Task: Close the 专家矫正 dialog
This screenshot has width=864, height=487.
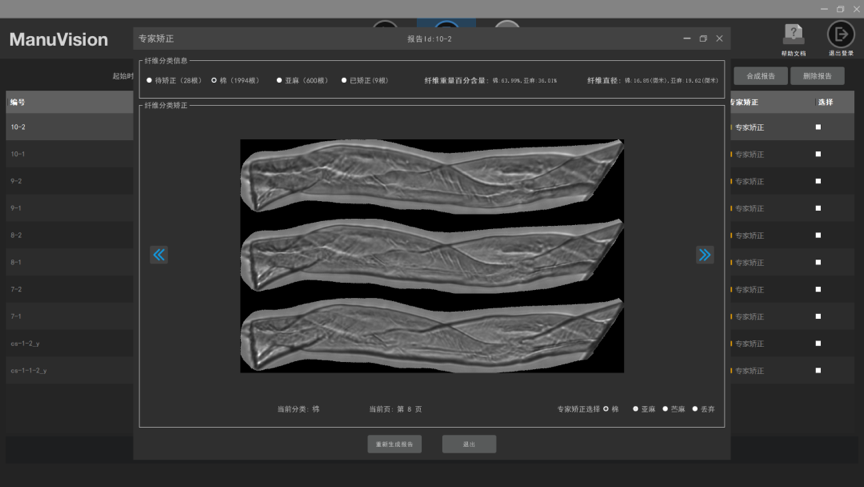Action: (720, 39)
